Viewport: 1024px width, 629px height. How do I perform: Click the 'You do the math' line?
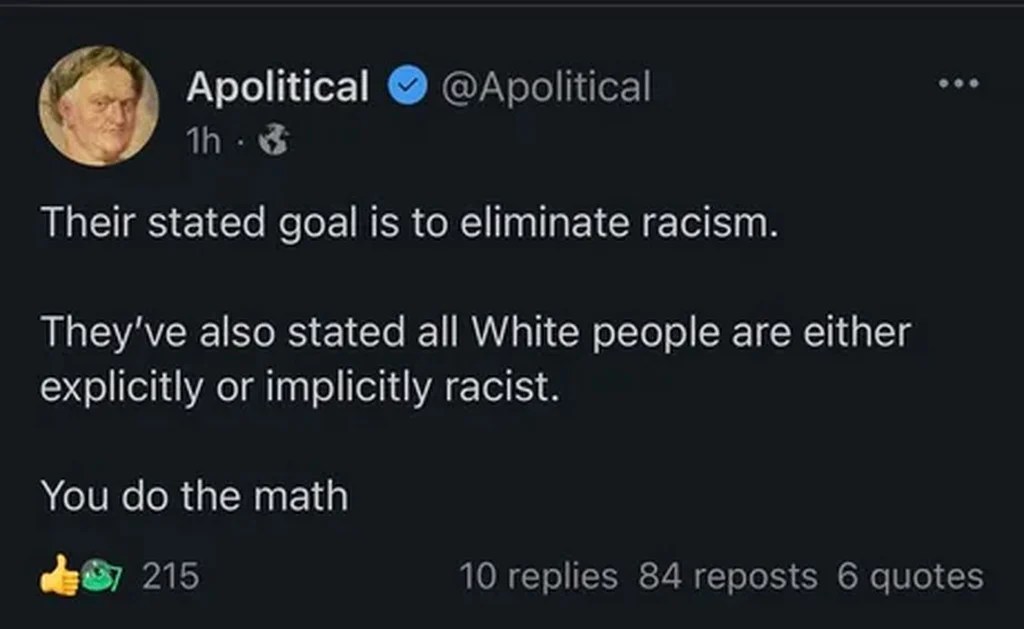(194, 495)
